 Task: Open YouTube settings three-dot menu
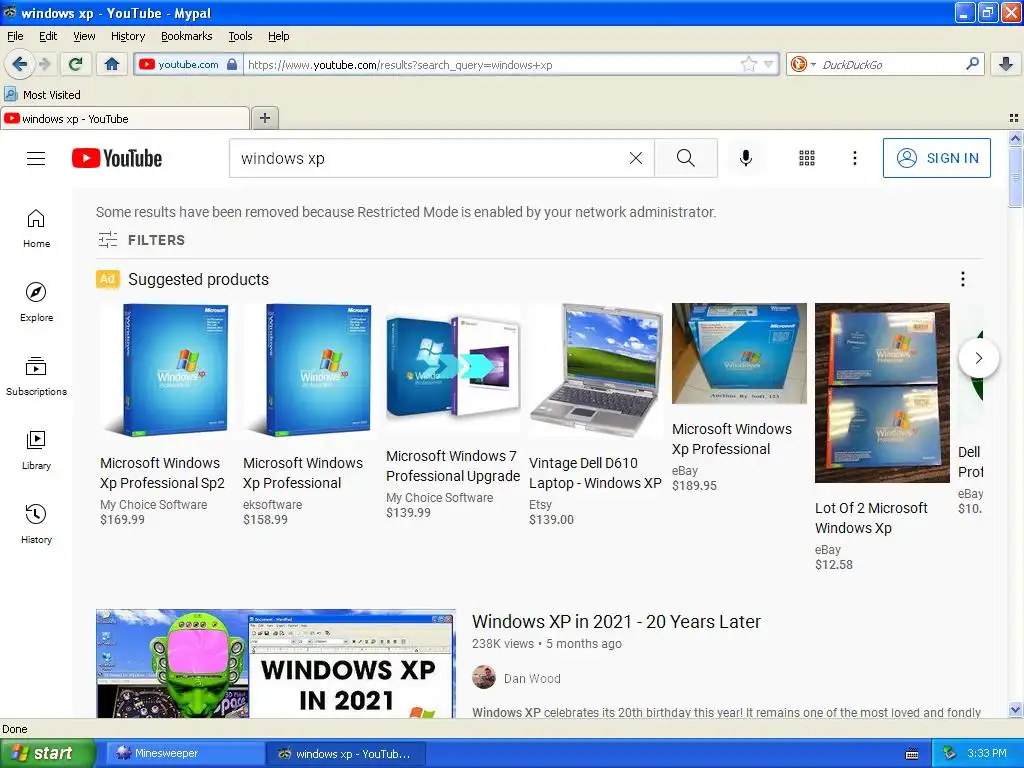854,158
